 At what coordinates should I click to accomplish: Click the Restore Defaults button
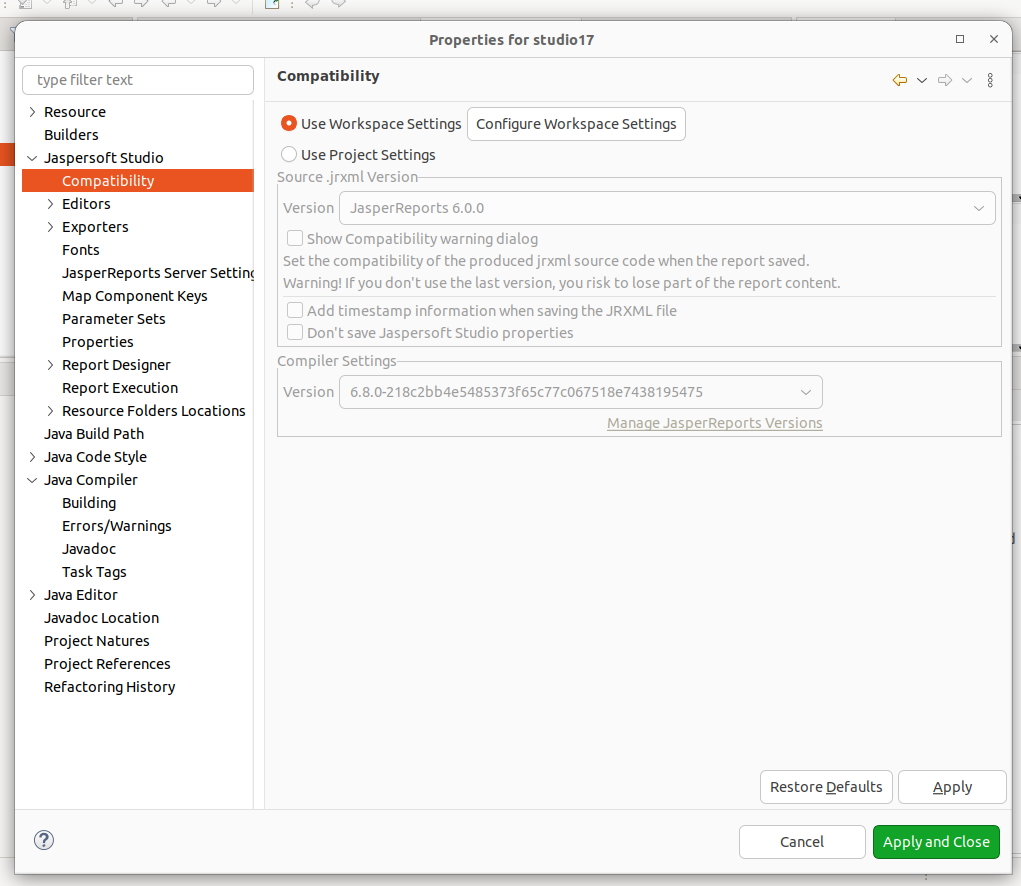[x=826, y=787]
